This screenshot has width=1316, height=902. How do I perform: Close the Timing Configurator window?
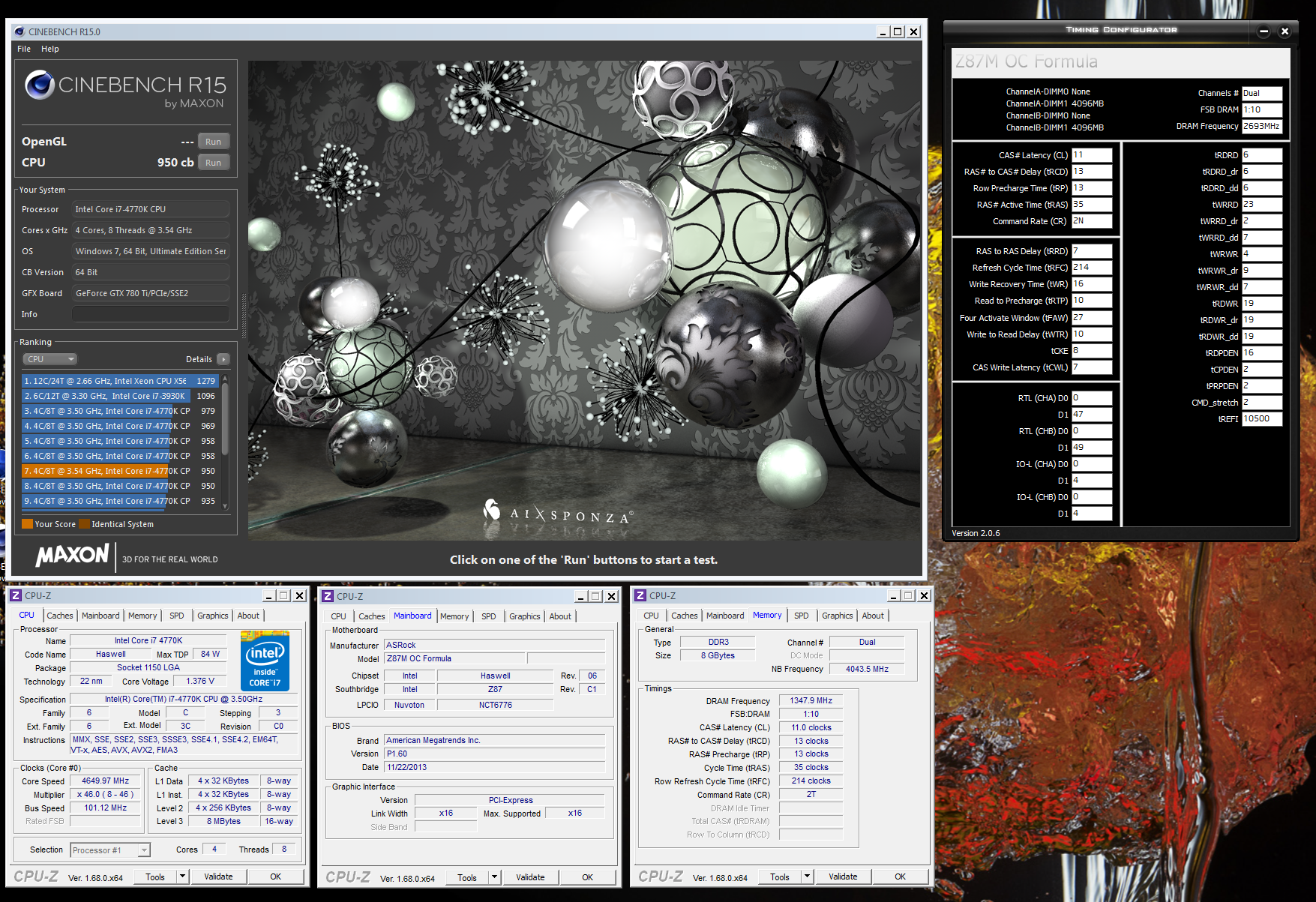click(1285, 31)
